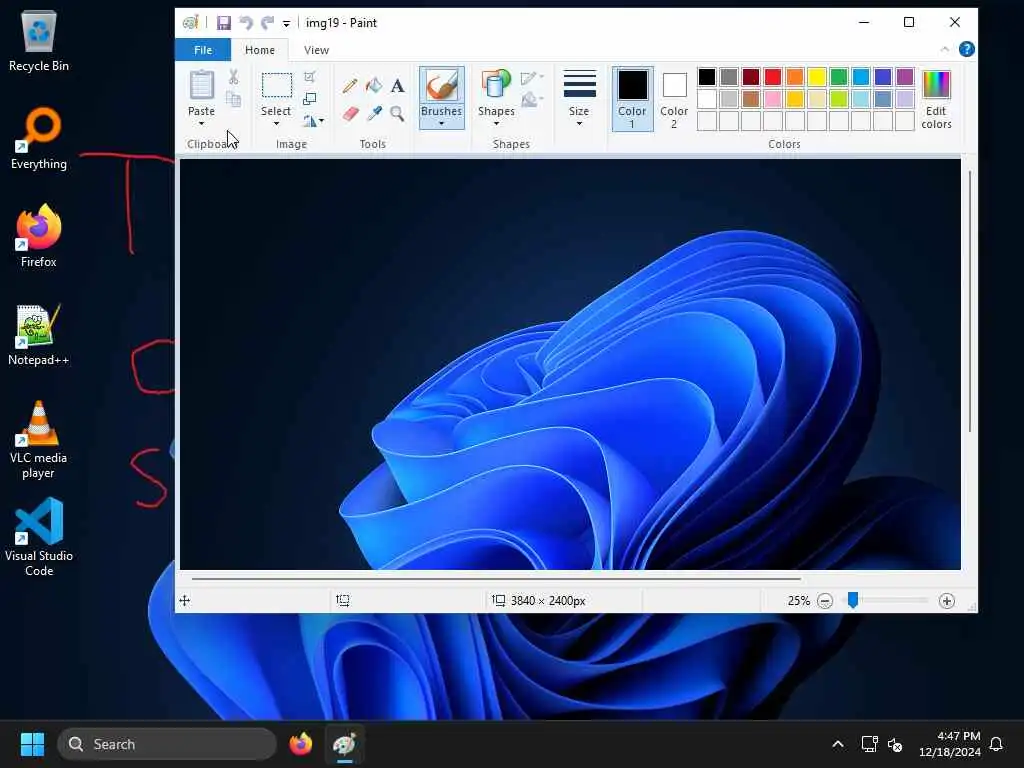Select the Magnifier tool

click(x=397, y=114)
